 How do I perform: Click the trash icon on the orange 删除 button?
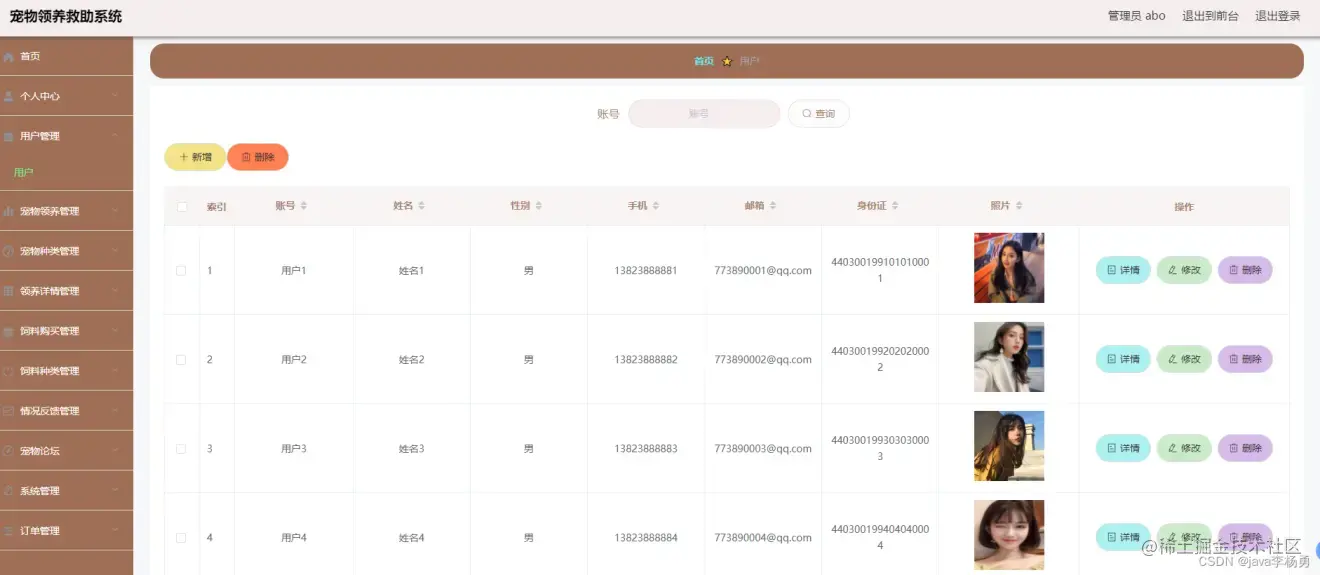(x=246, y=158)
